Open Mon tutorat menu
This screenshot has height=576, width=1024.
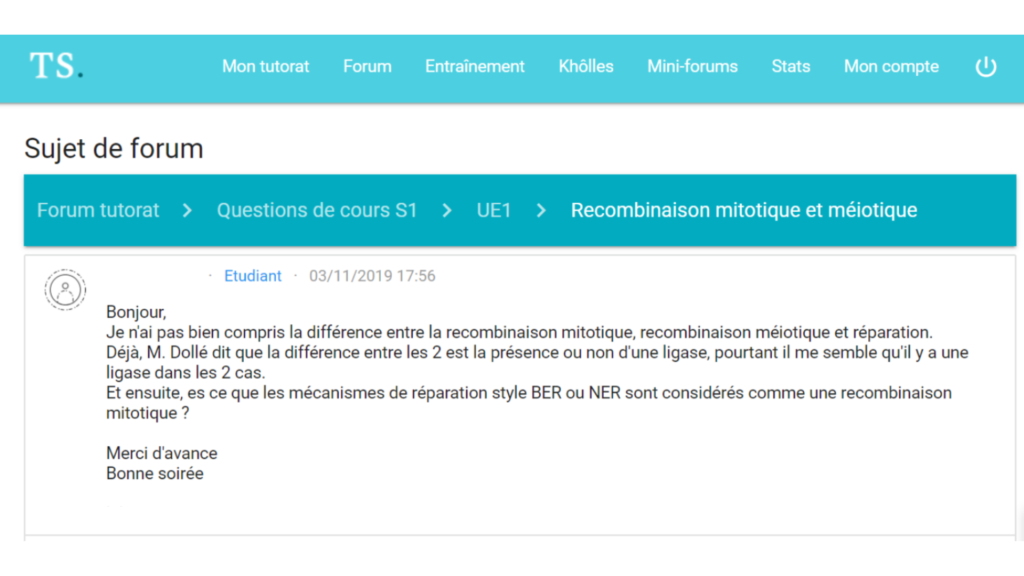point(265,67)
